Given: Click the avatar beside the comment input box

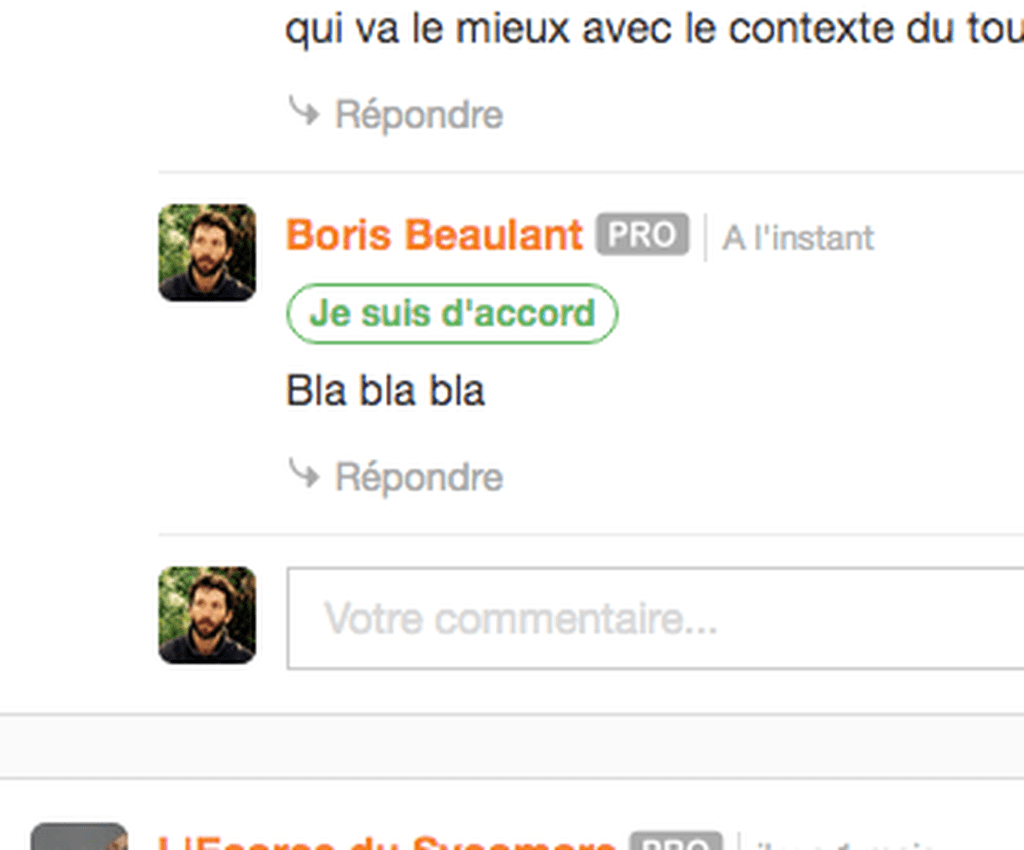Looking at the screenshot, I should [x=207, y=615].
